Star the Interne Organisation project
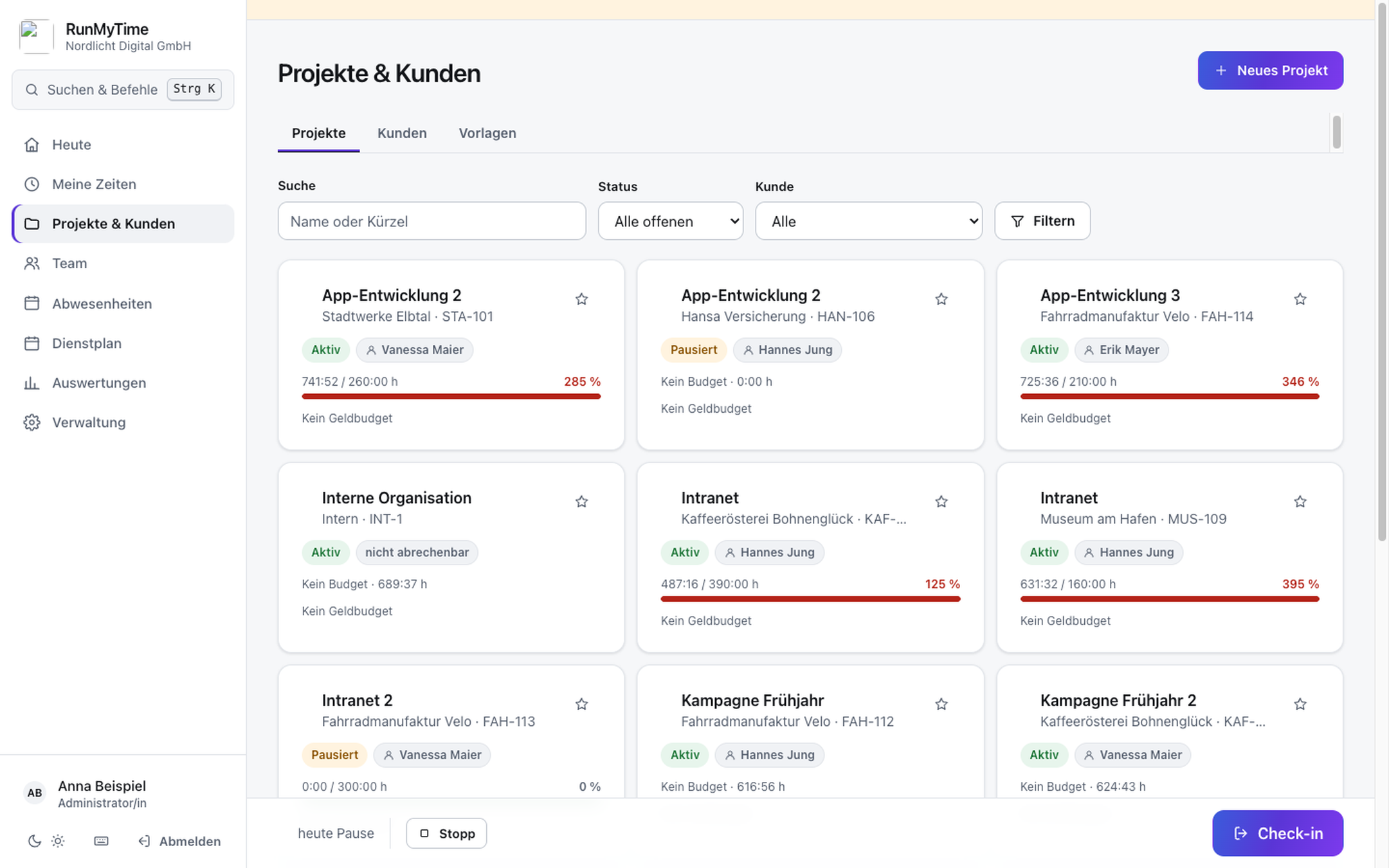 [x=581, y=502]
